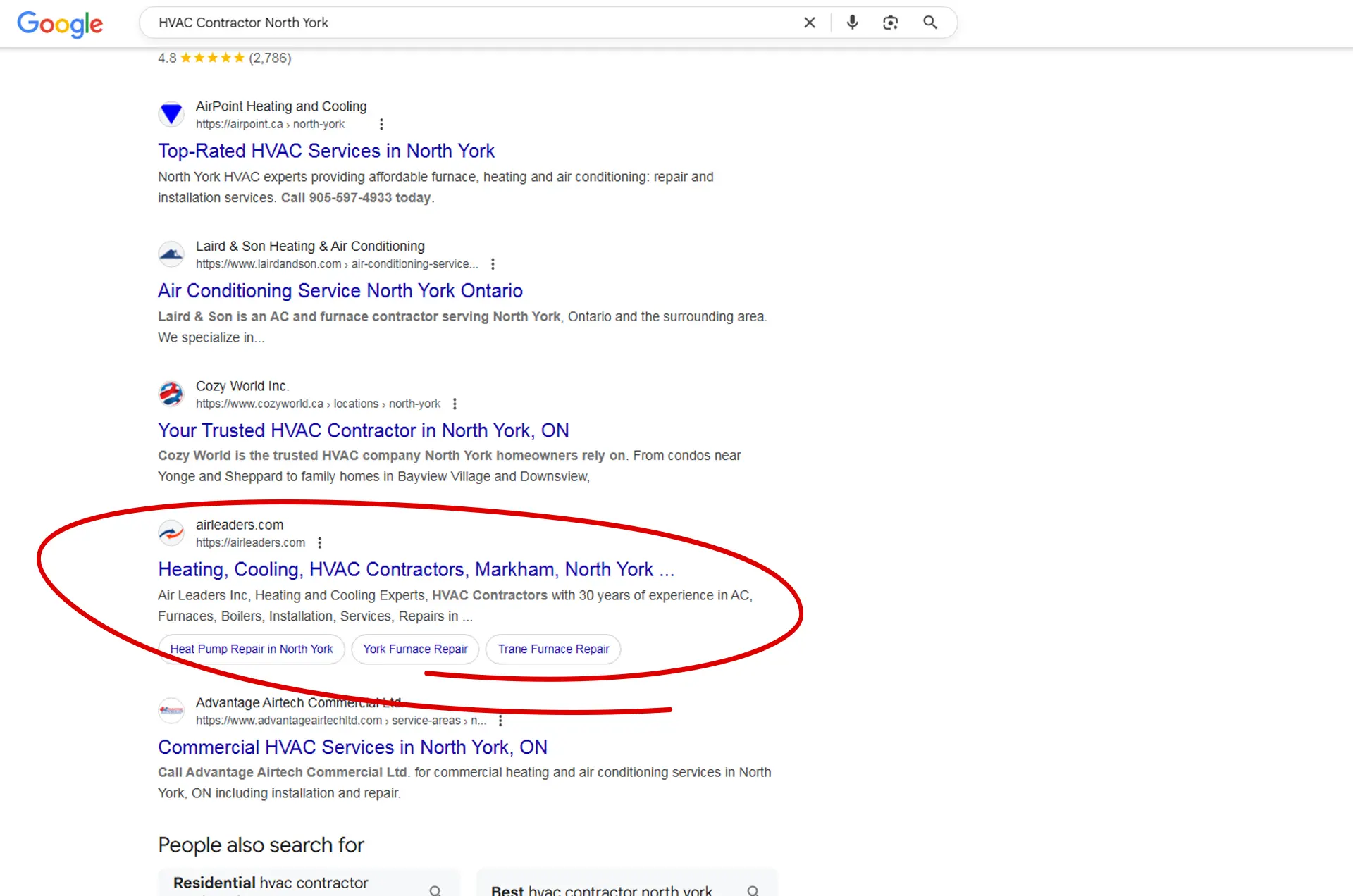This screenshot has height=896, width=1353.
Task: Click the magnifying glass search button
Action: point(929,23)
